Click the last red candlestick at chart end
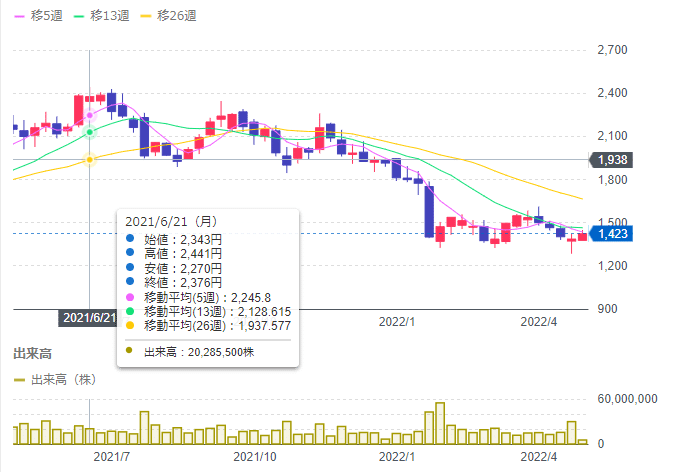 582,237
